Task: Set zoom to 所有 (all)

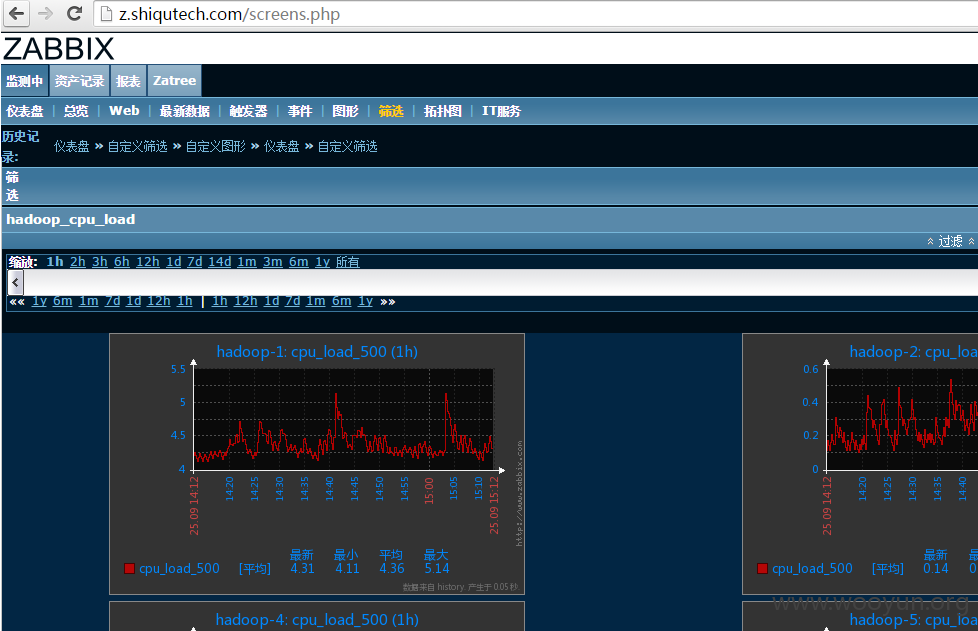Action: coord(347,262)
